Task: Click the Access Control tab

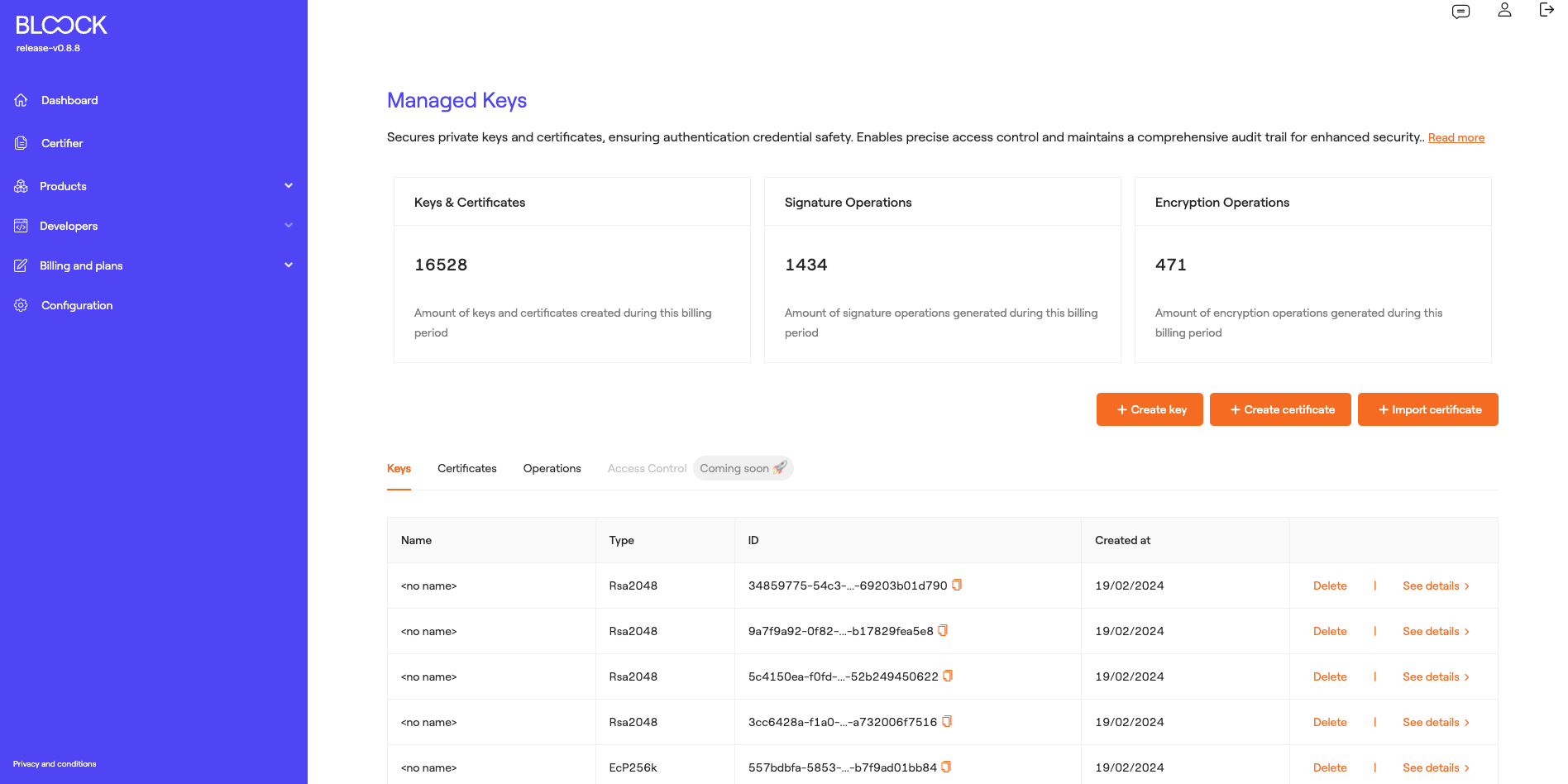Action: pos(647,468)
